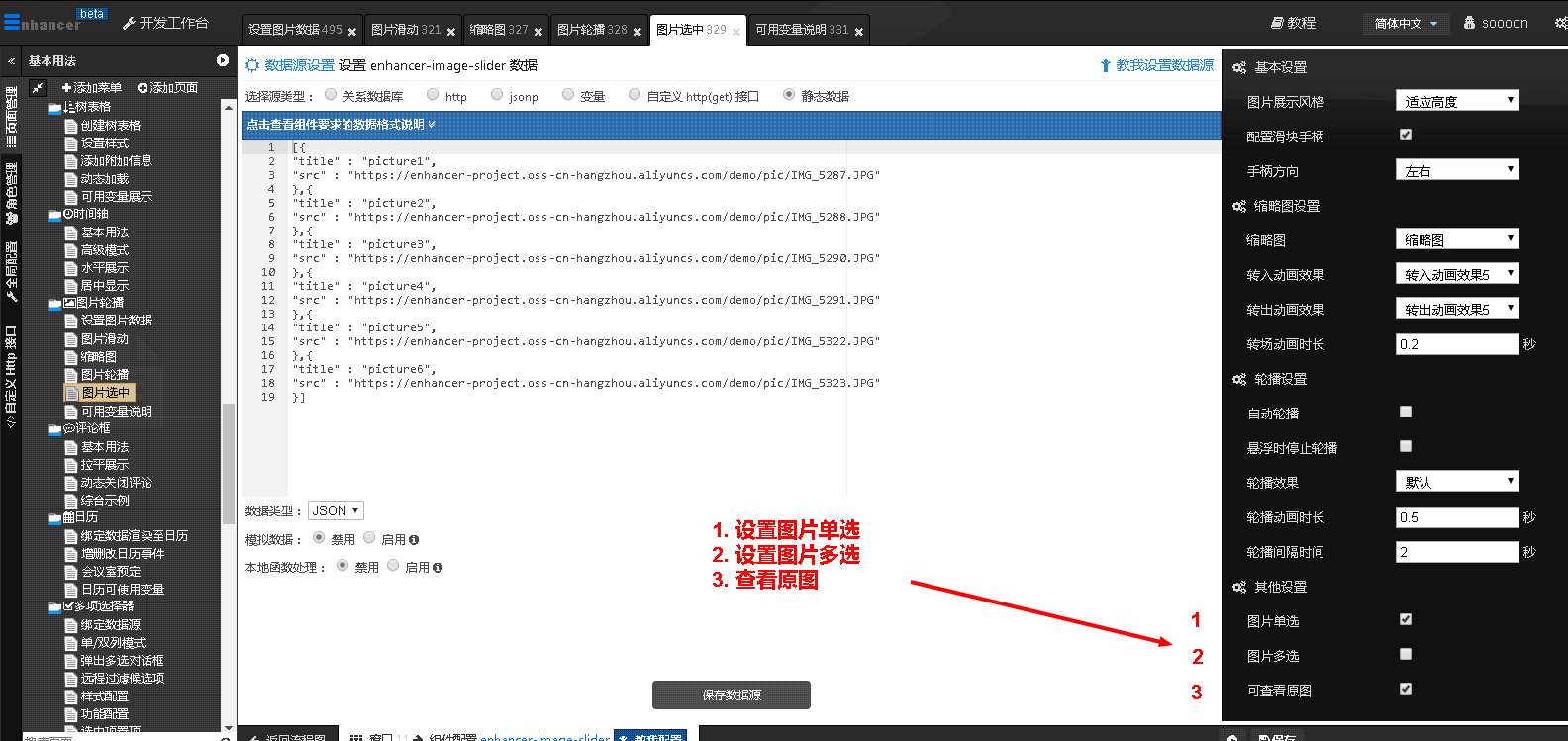1568x741 pixels.
Task: Select the 关系数据库 source type radio
Action: (332, 95)
